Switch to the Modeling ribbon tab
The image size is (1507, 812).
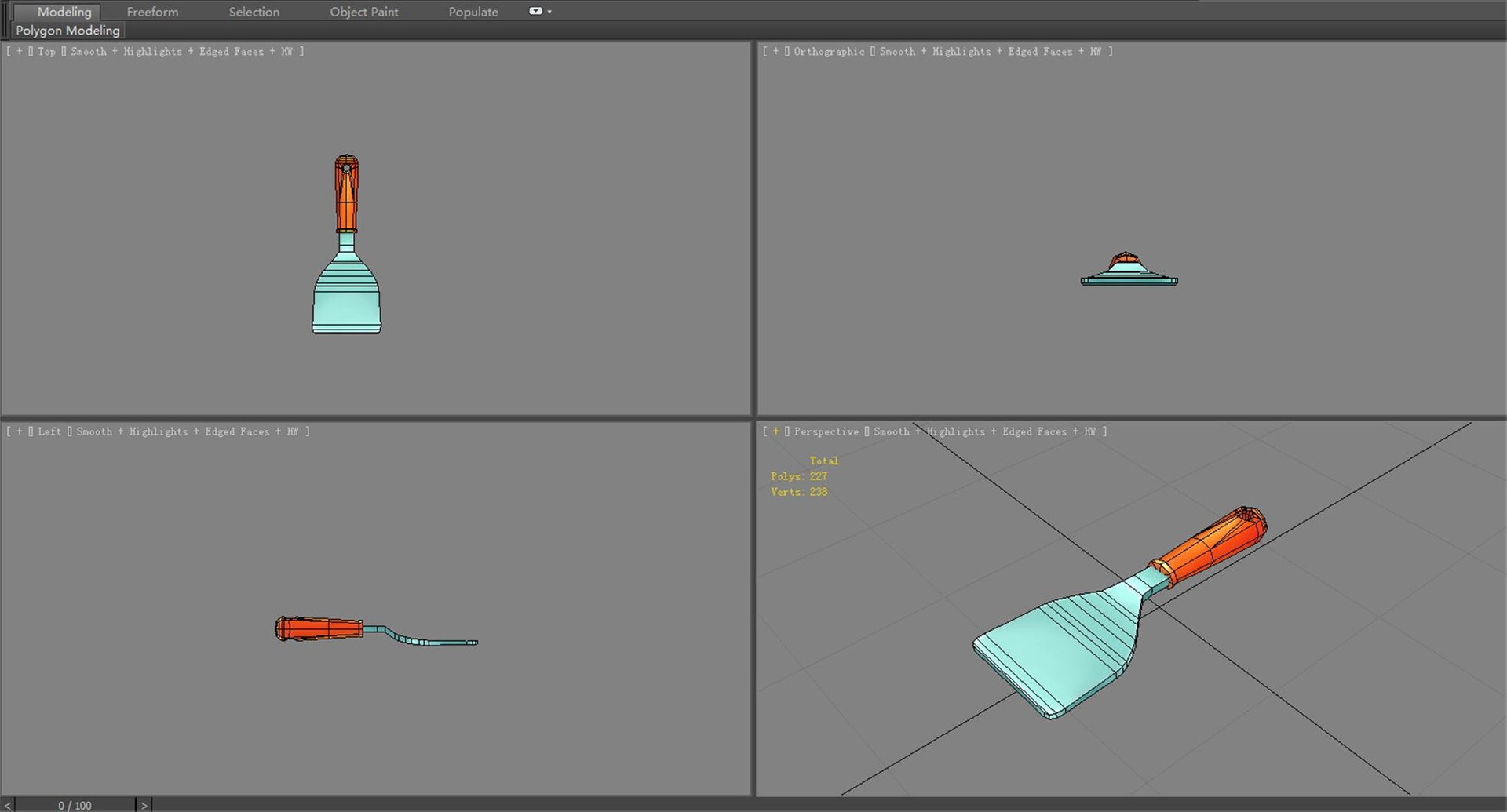(x=64, y=12)
